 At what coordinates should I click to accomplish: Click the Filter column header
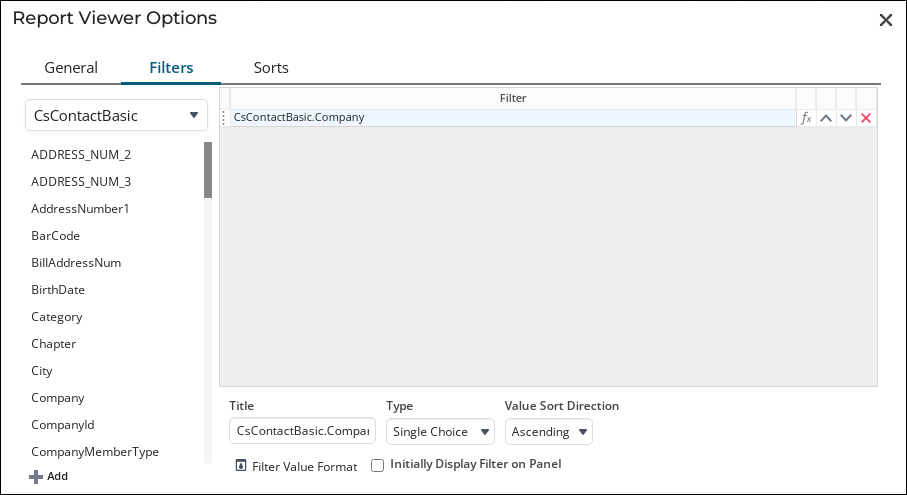point(513,98)
